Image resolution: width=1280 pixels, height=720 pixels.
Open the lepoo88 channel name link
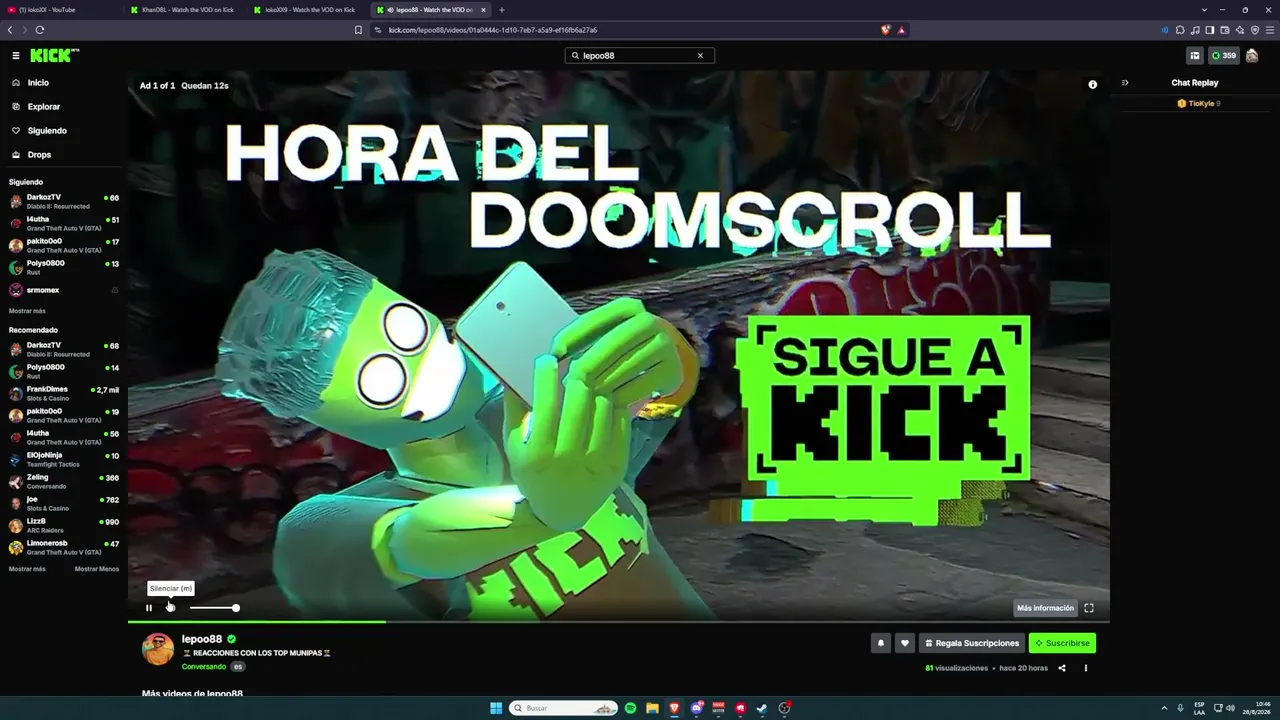(202, 639)
